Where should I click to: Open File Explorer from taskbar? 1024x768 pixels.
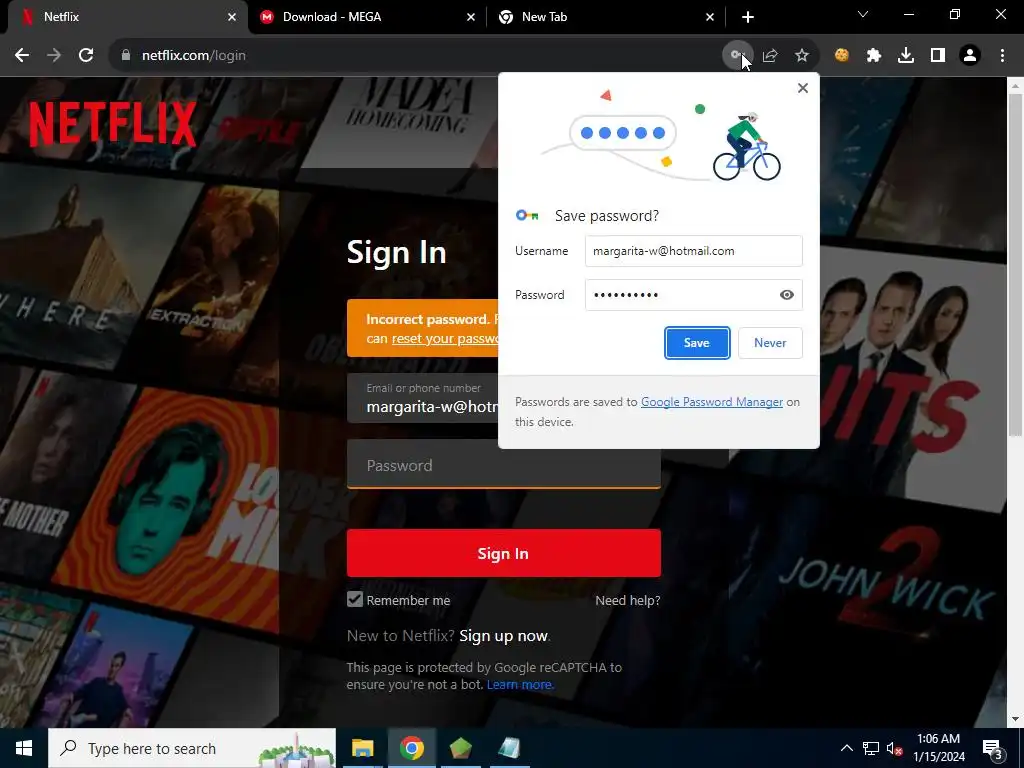(x=362, y=748)
